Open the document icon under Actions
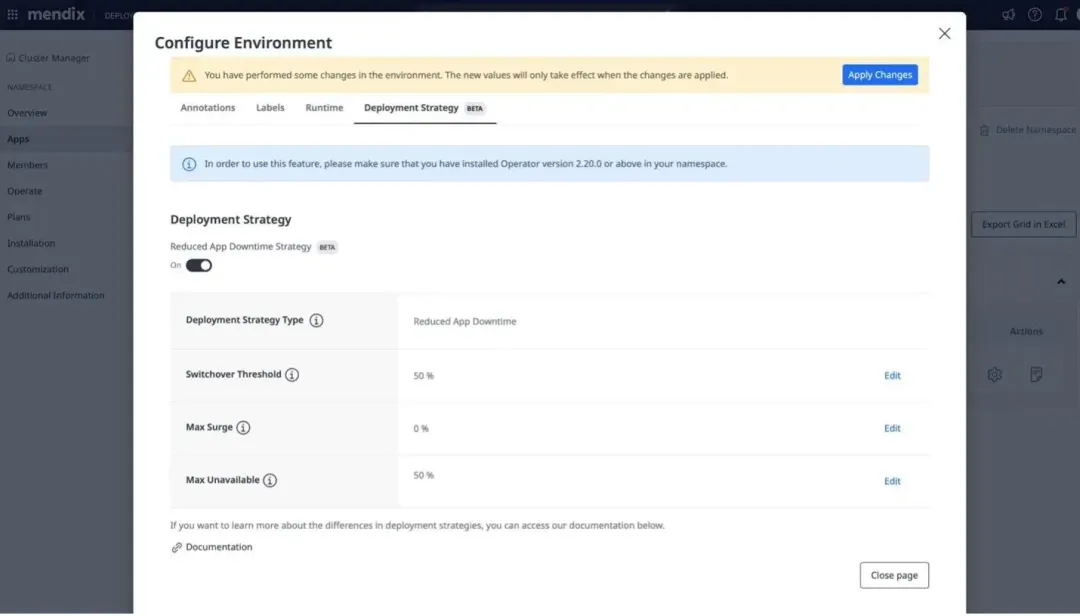Image resolution: width=1080 pixels, height=616 pixels. 1036,375
